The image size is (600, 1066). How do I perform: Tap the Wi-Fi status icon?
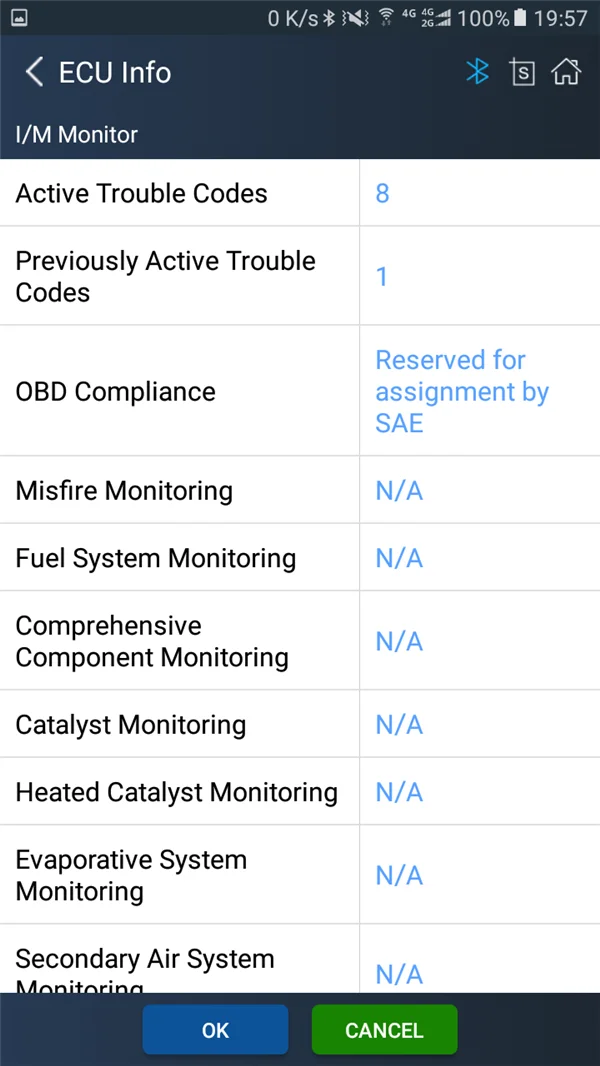(387, 18)
